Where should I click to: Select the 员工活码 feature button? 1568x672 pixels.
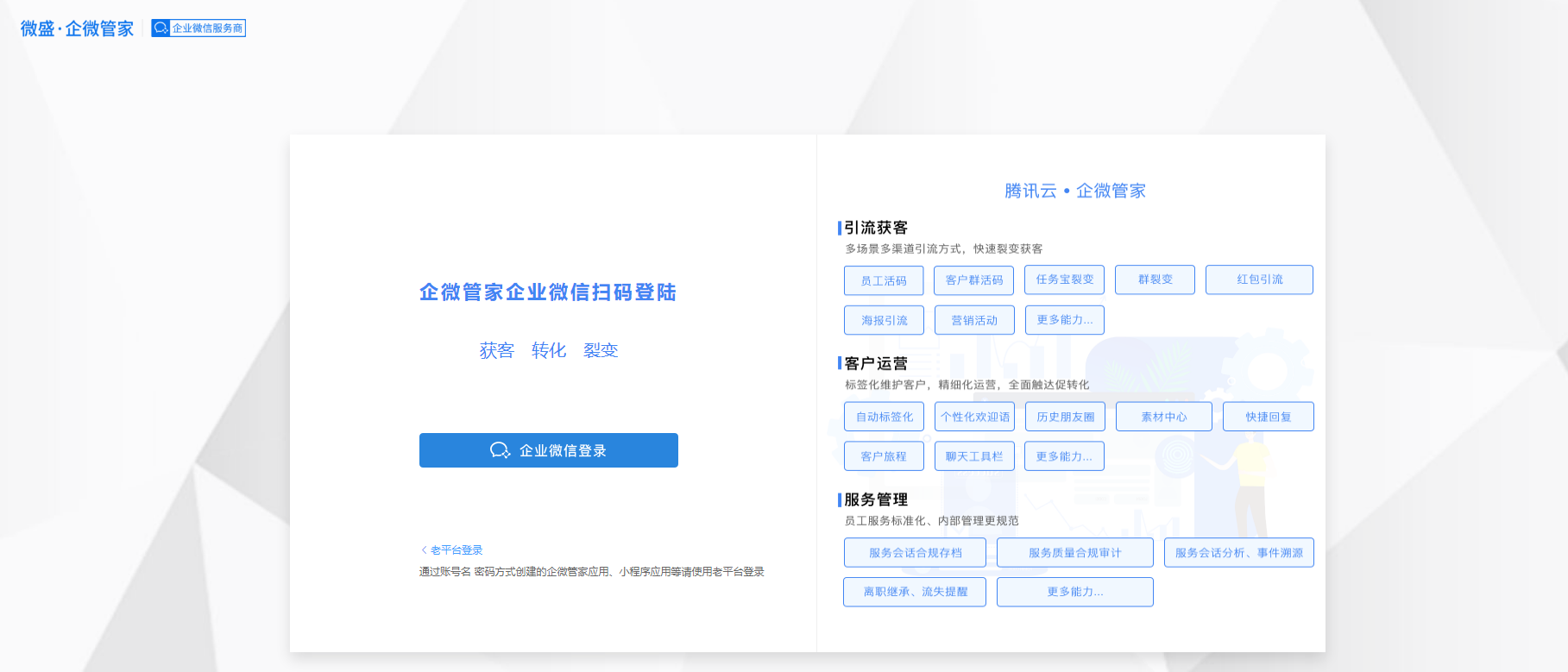click(x=884, y=280)
